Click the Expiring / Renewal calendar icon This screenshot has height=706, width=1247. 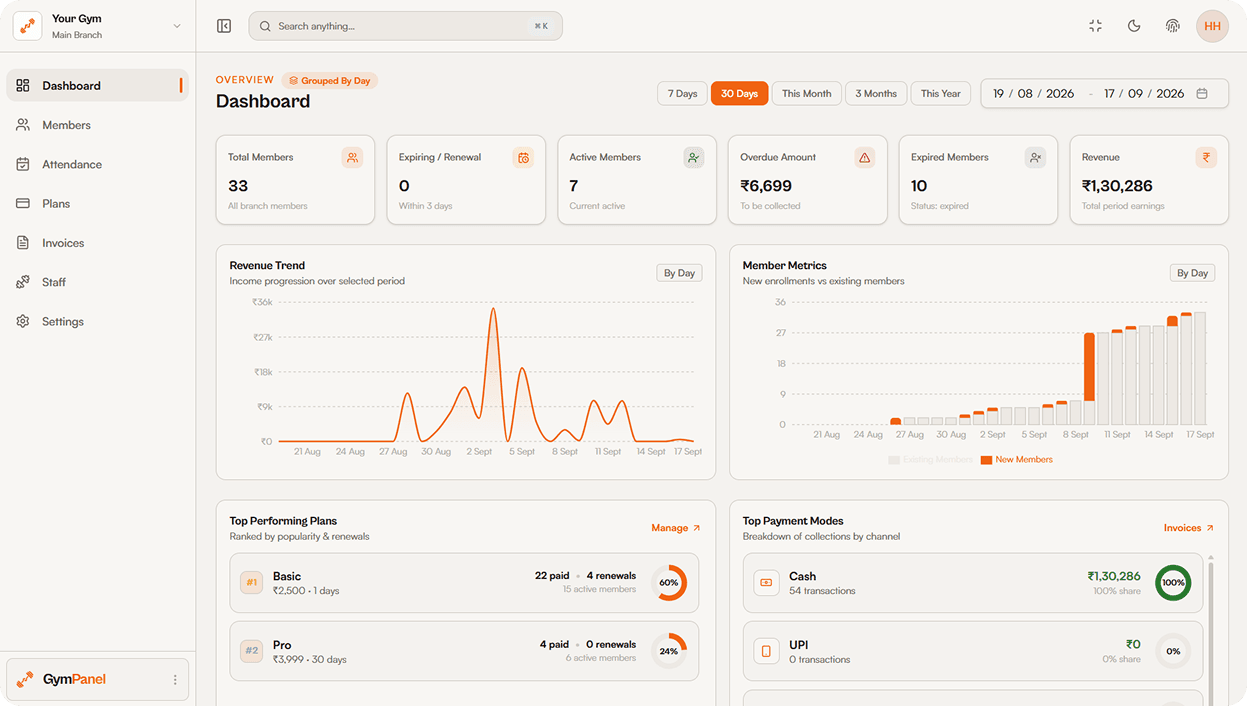click(523, 158)
